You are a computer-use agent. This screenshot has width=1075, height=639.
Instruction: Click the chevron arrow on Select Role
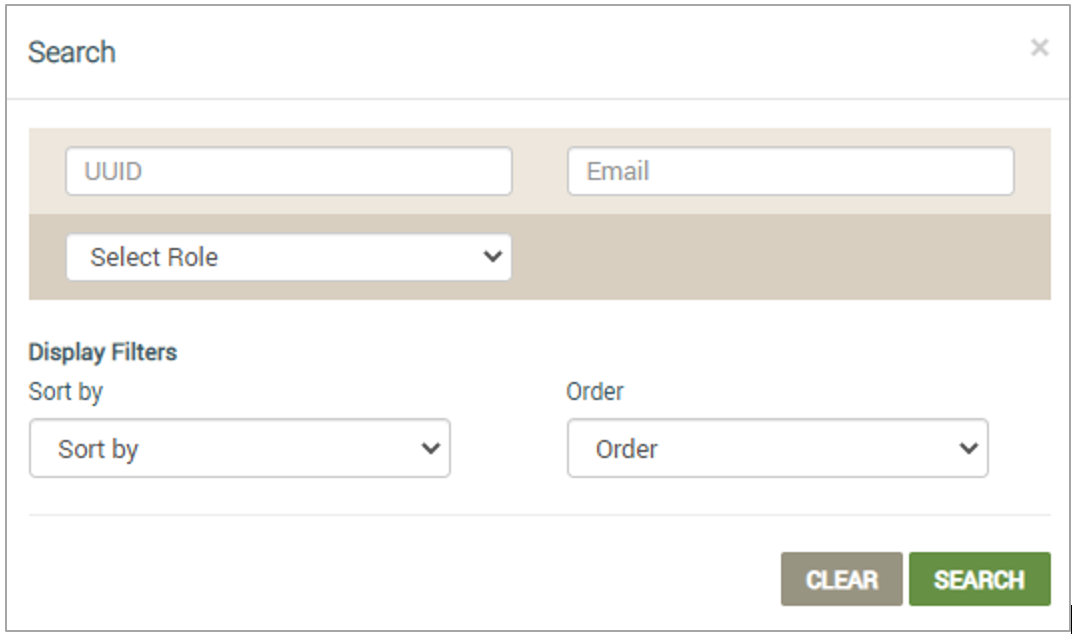[x=492, y=257]
